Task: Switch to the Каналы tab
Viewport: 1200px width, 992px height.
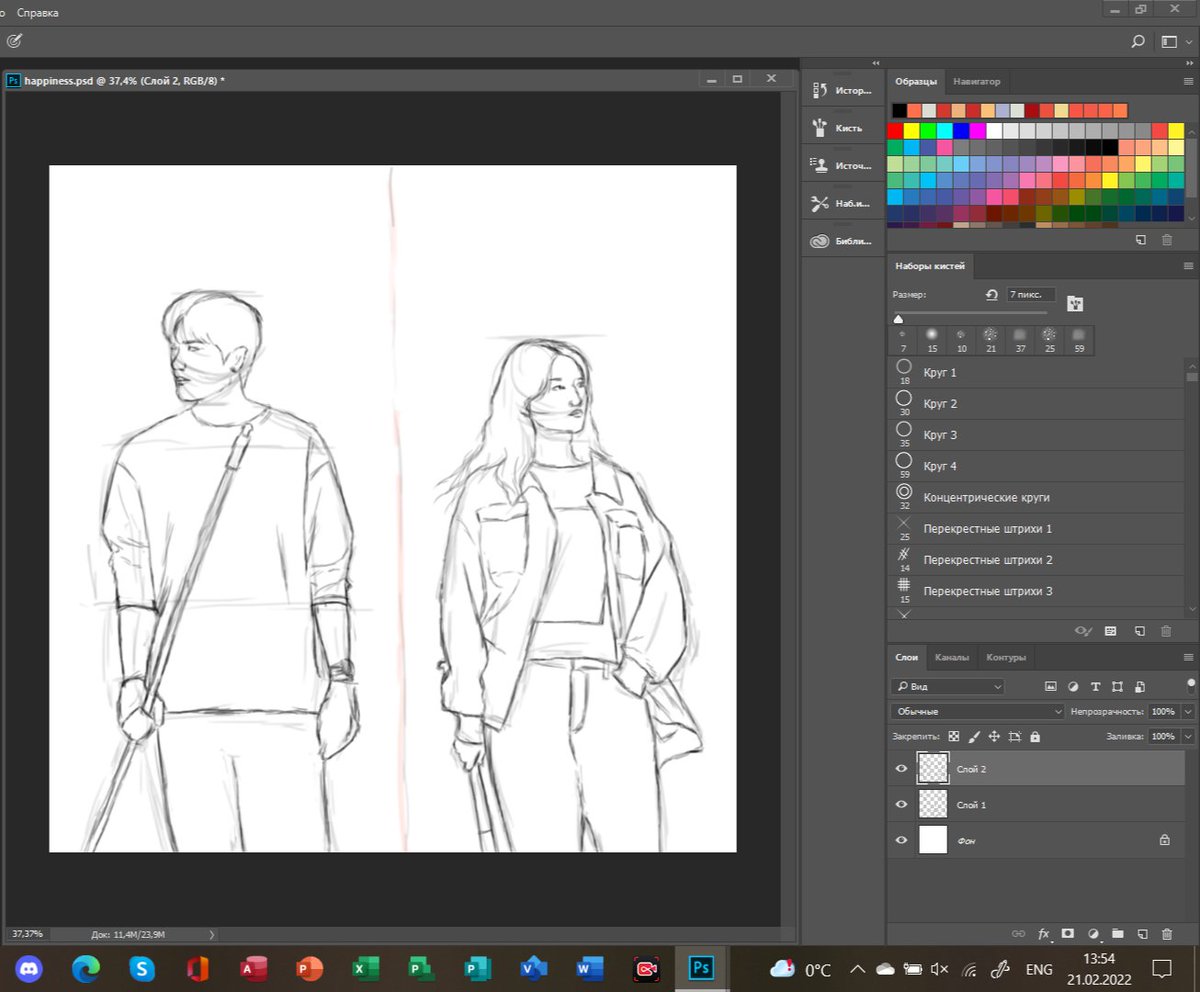Action: point(951,657)
